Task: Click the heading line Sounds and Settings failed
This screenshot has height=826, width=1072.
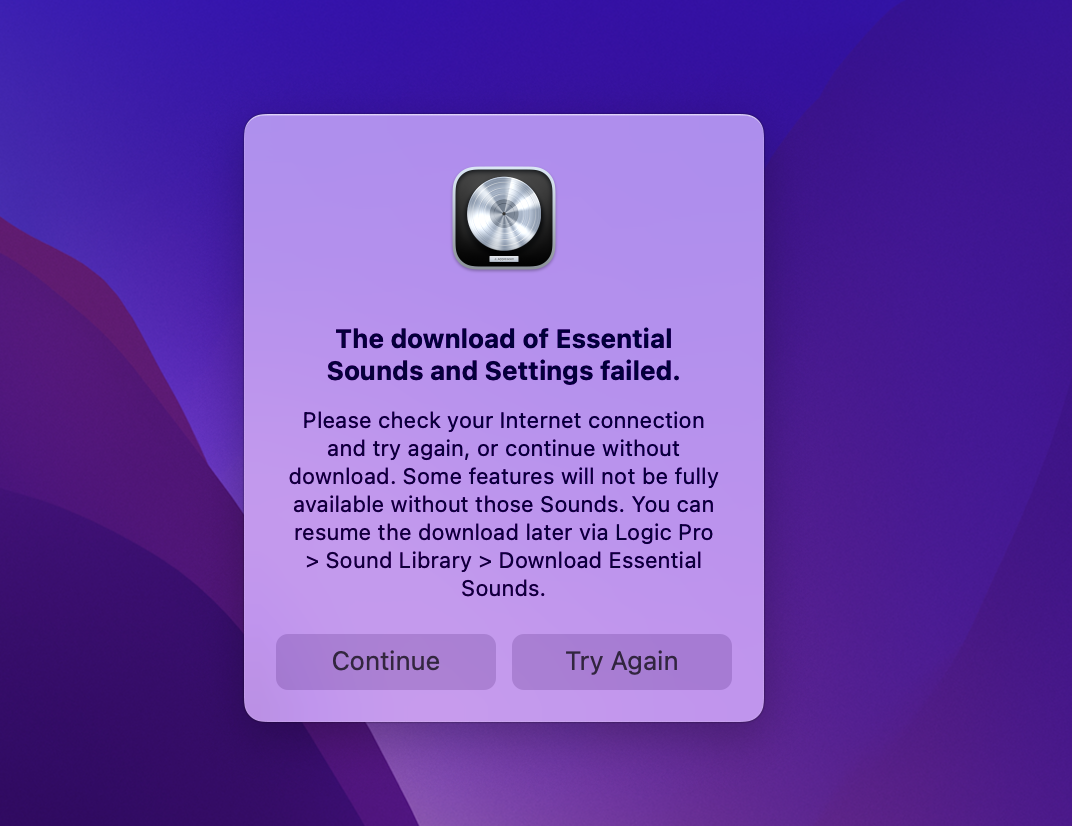Action: click(x=504, y=371)
